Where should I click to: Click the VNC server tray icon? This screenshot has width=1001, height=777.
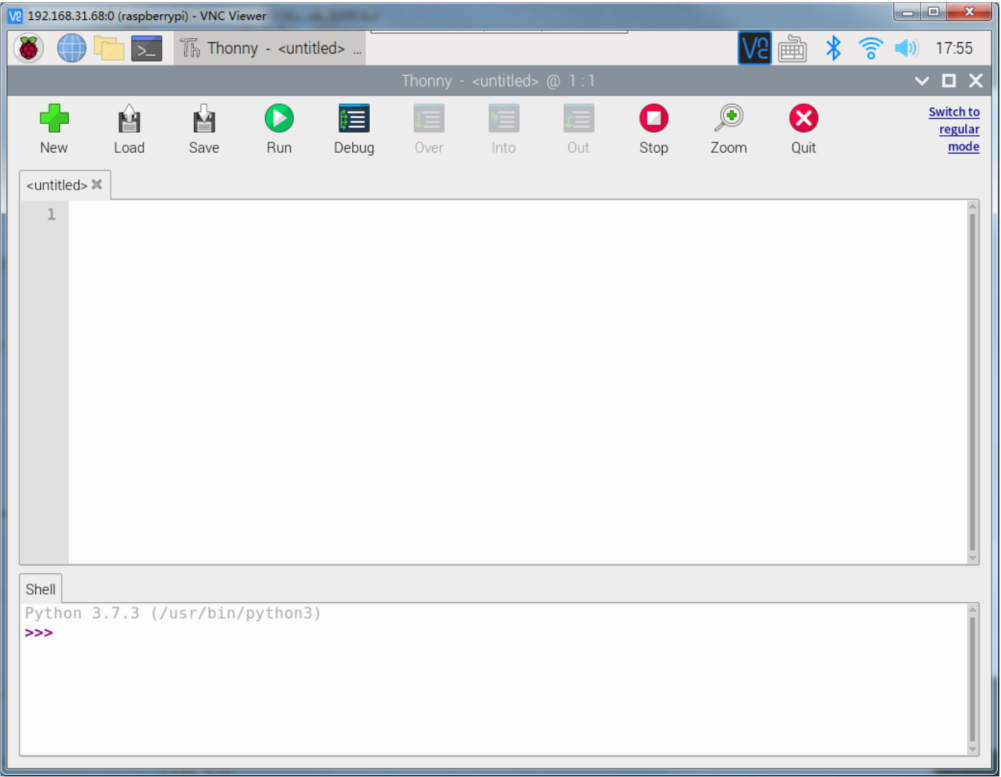click(x=755, y=48)
